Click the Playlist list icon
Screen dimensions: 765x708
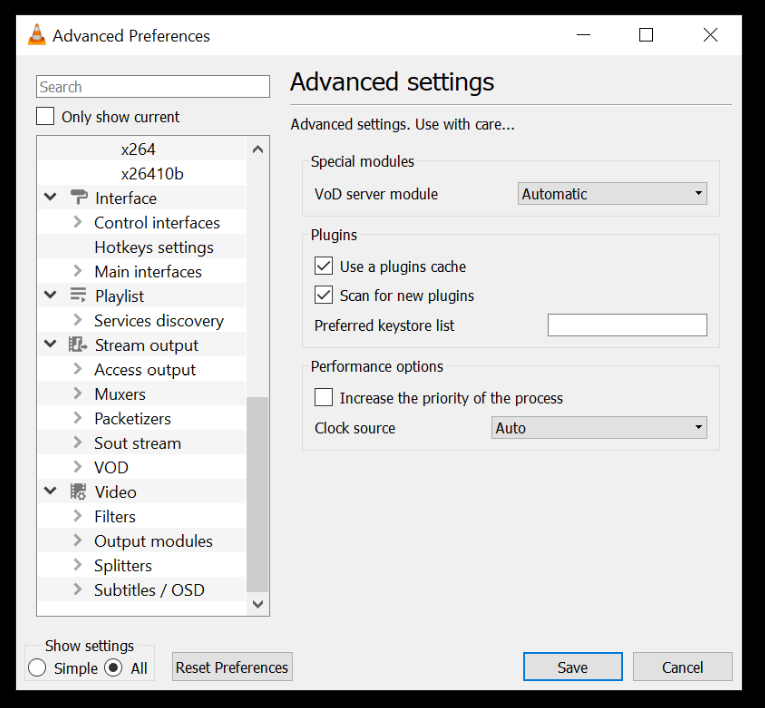point(78,296)
